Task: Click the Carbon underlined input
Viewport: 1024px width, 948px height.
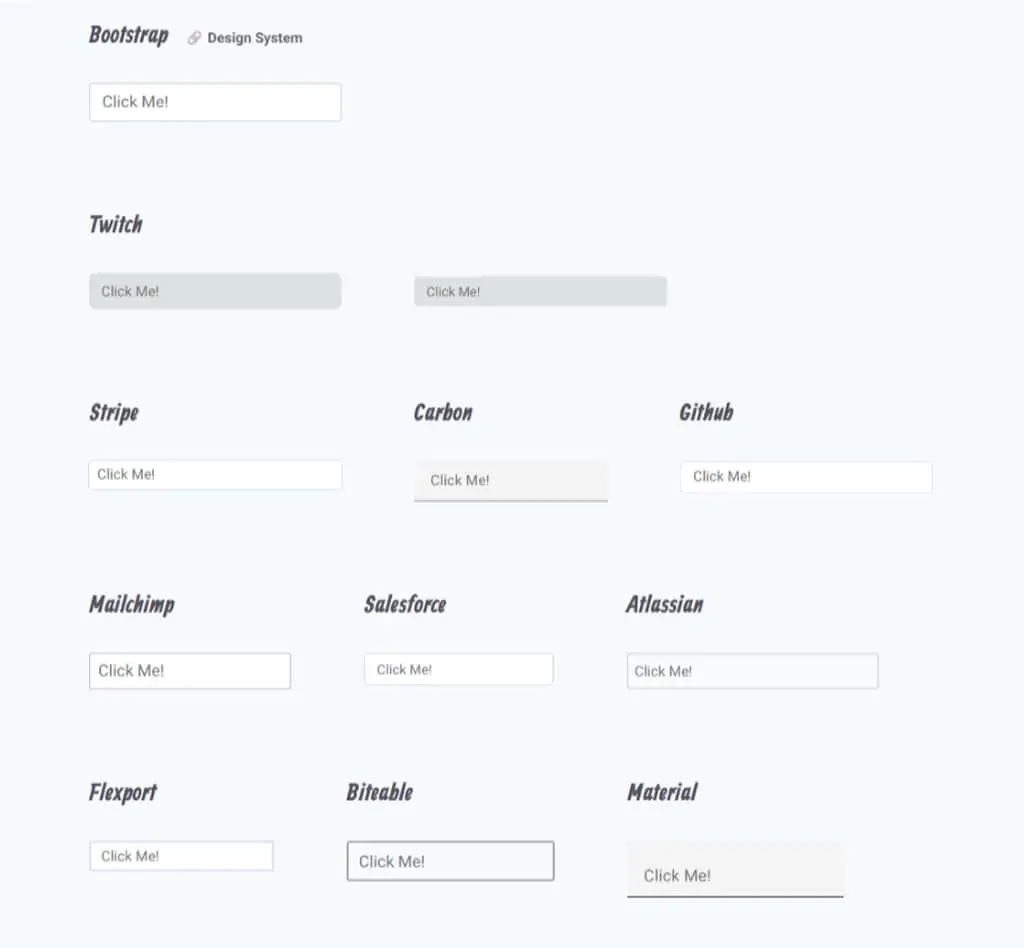Action: [511, 481]
